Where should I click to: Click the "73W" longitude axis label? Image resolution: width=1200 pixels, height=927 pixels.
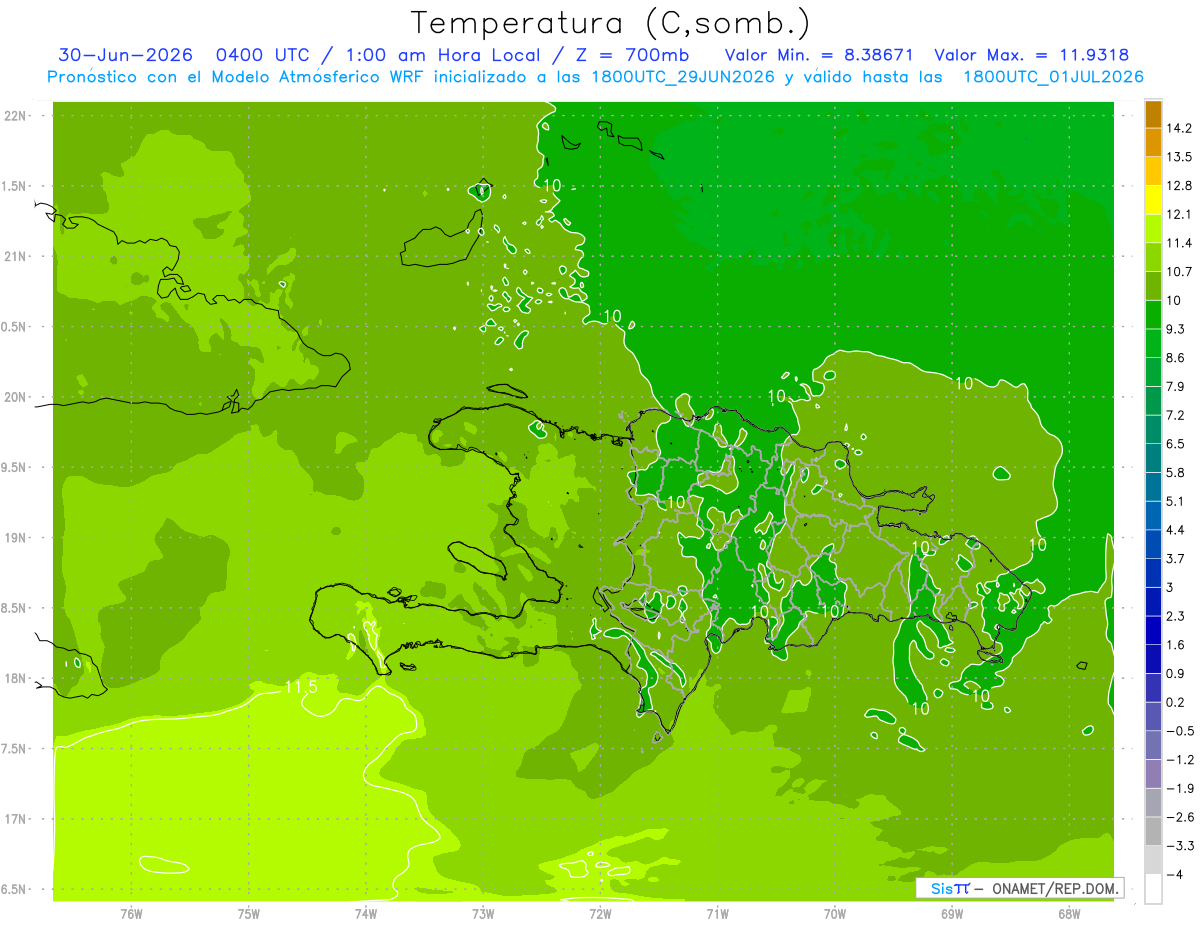coord(483,914)
